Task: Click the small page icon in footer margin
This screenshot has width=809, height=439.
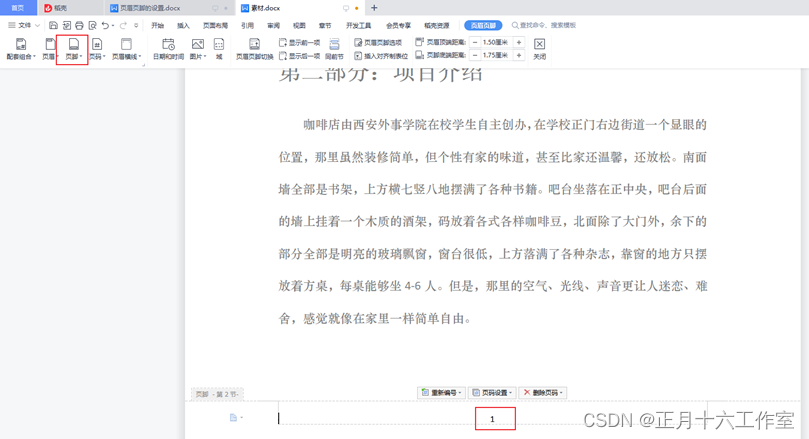Action: [234, 418]
